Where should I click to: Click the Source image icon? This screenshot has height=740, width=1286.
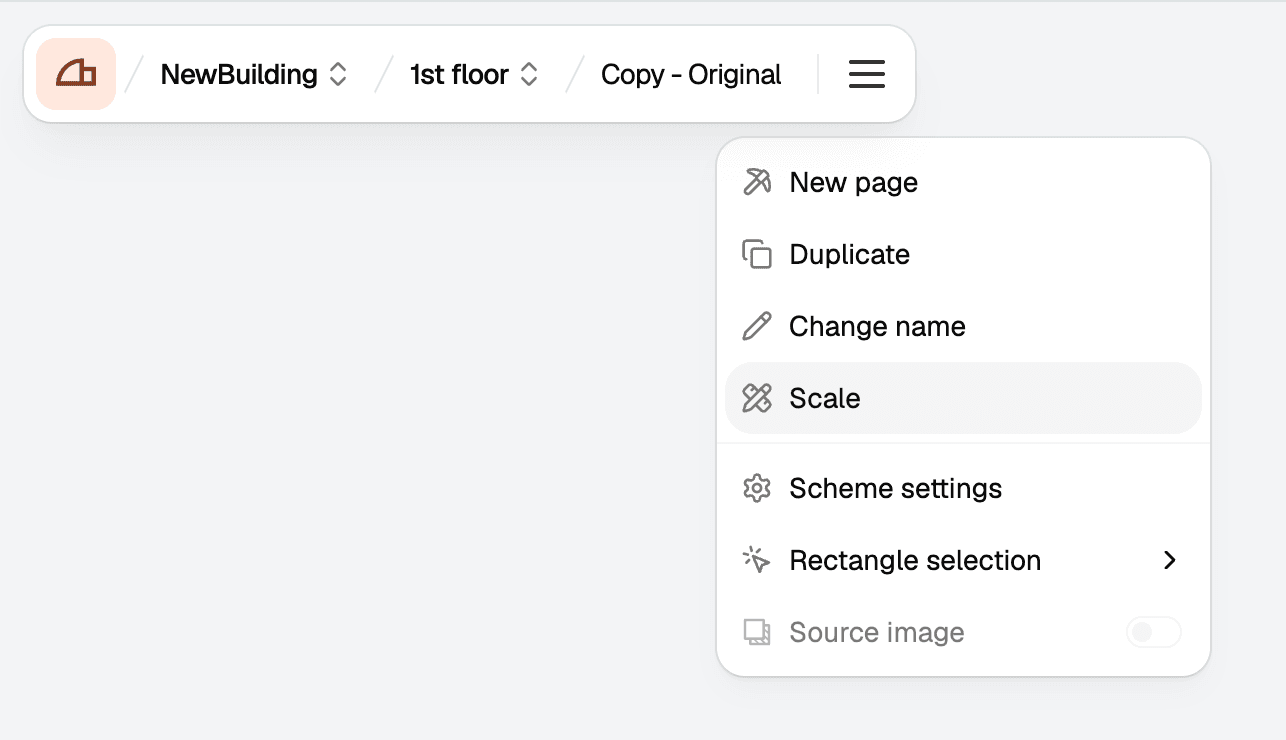pos(757,632)
